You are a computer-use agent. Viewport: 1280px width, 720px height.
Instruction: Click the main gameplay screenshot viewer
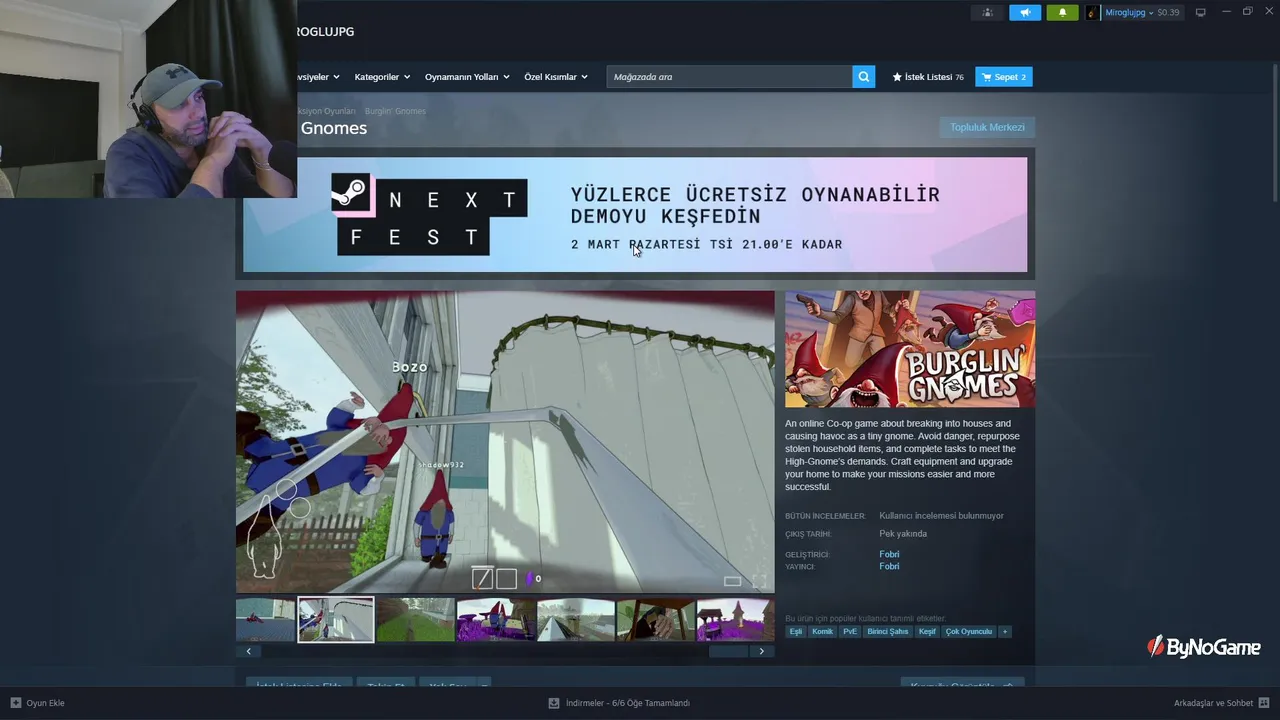505,442
